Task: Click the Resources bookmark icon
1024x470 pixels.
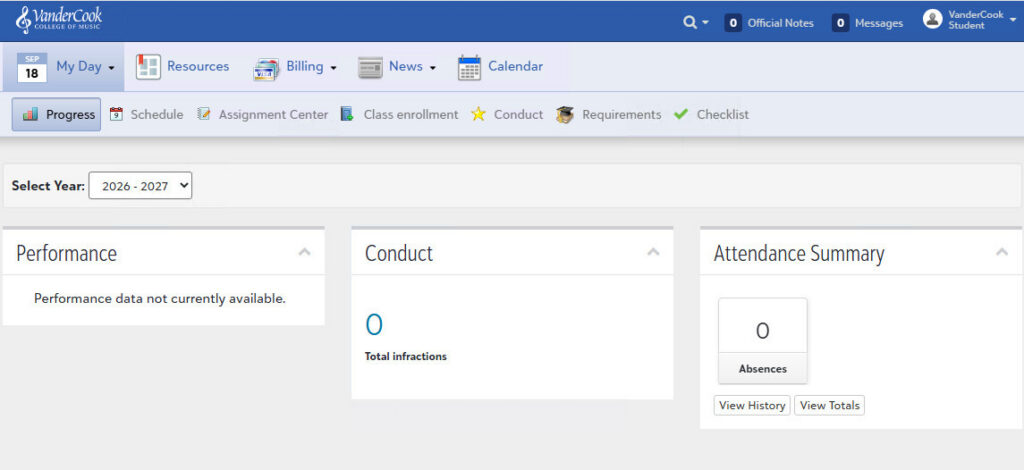Action: (x=148, y=67)
